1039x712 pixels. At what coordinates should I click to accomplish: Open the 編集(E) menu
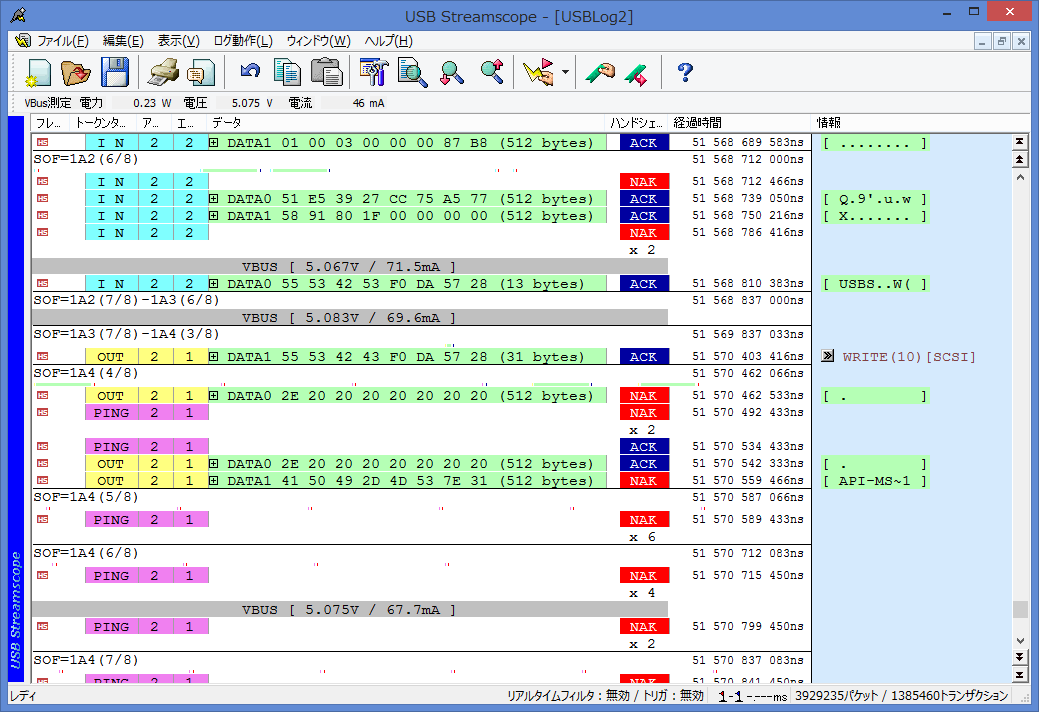click(123, 41)
